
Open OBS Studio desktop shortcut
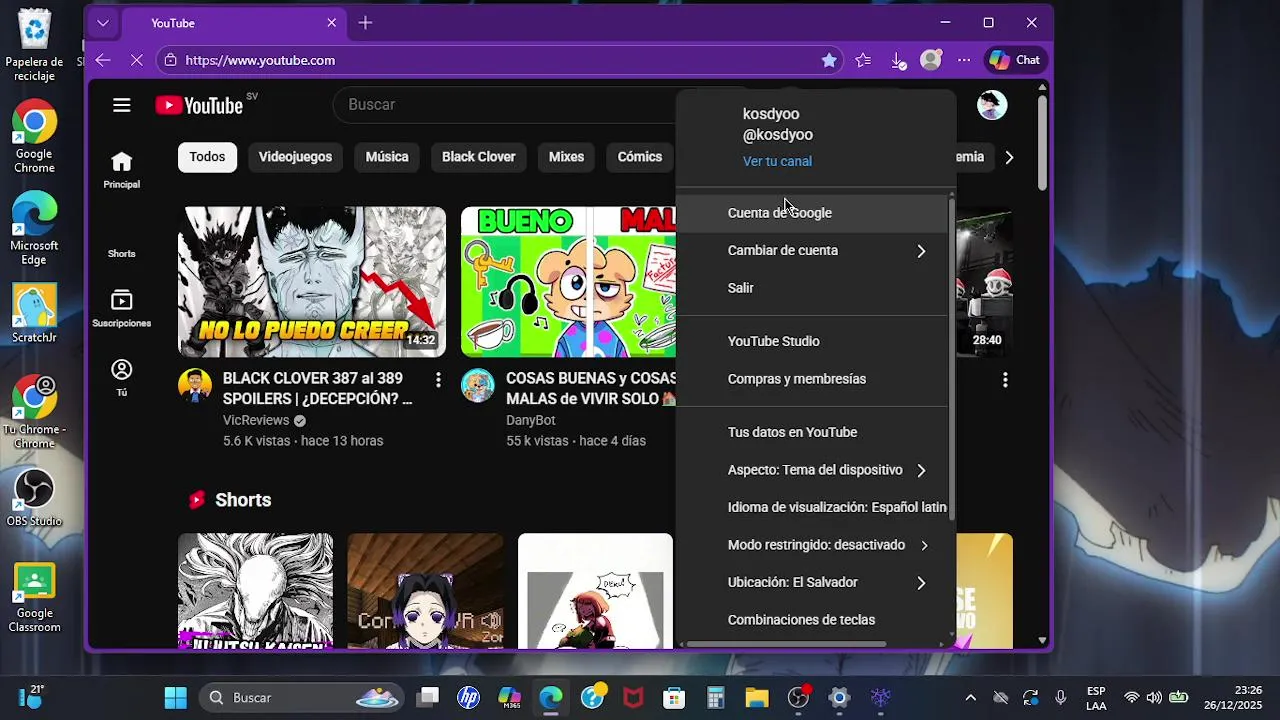click(x=34, y=498)
